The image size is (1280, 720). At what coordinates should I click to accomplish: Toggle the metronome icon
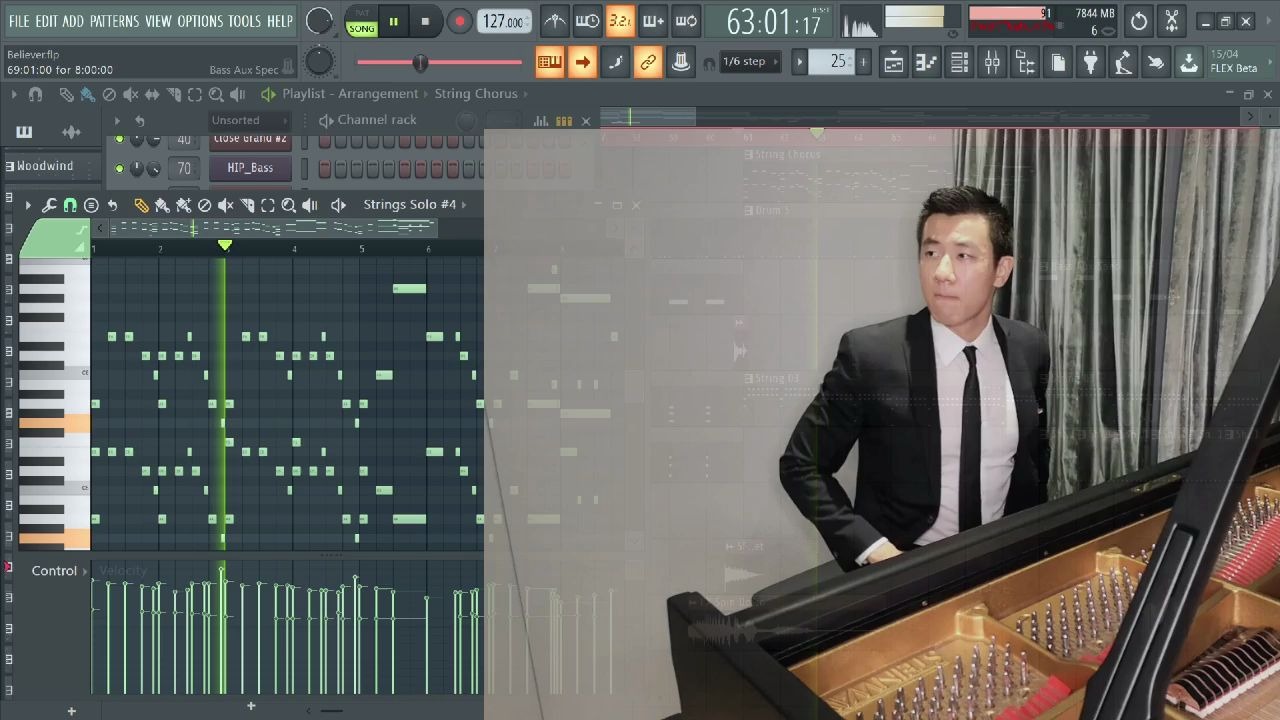point(555,21)
